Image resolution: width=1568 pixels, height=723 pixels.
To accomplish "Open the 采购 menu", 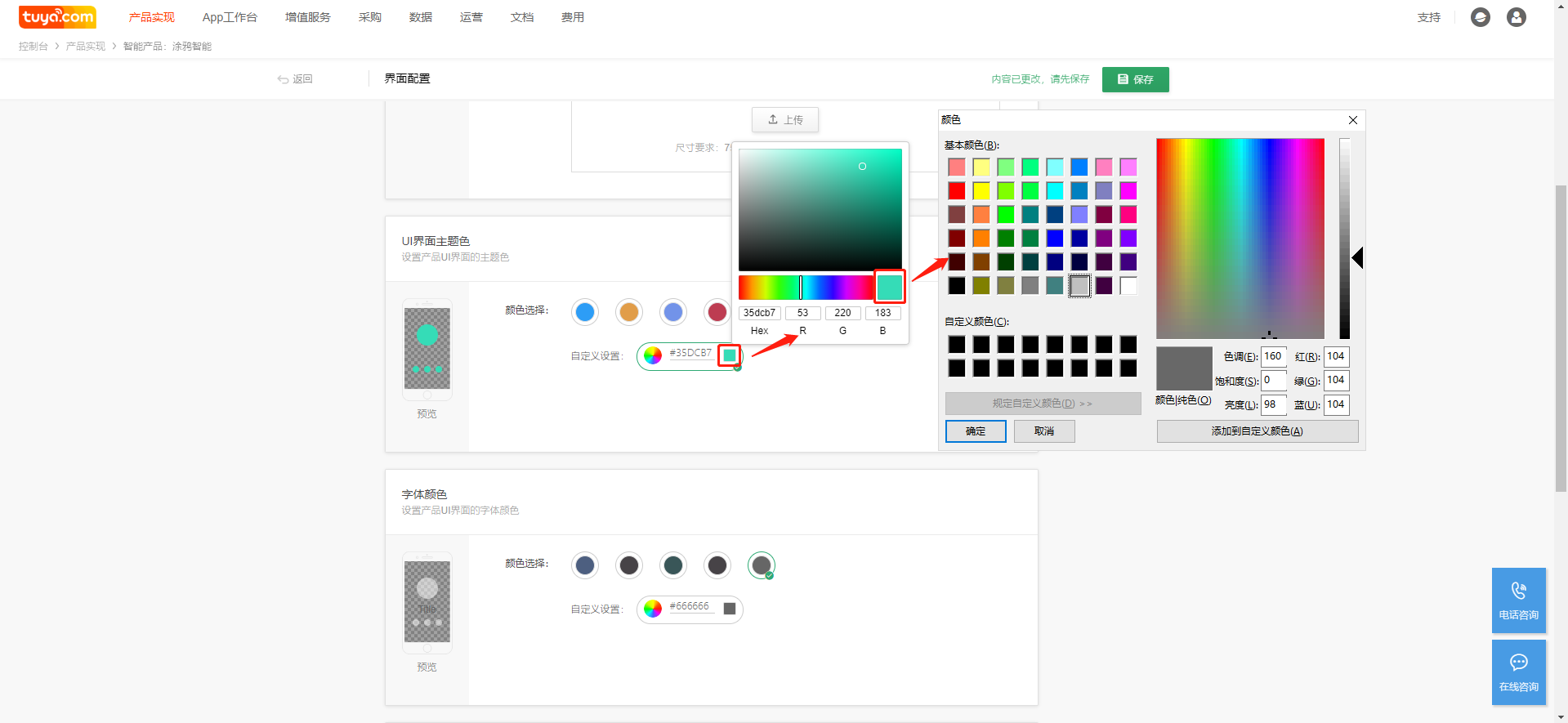I will (370, 17).
